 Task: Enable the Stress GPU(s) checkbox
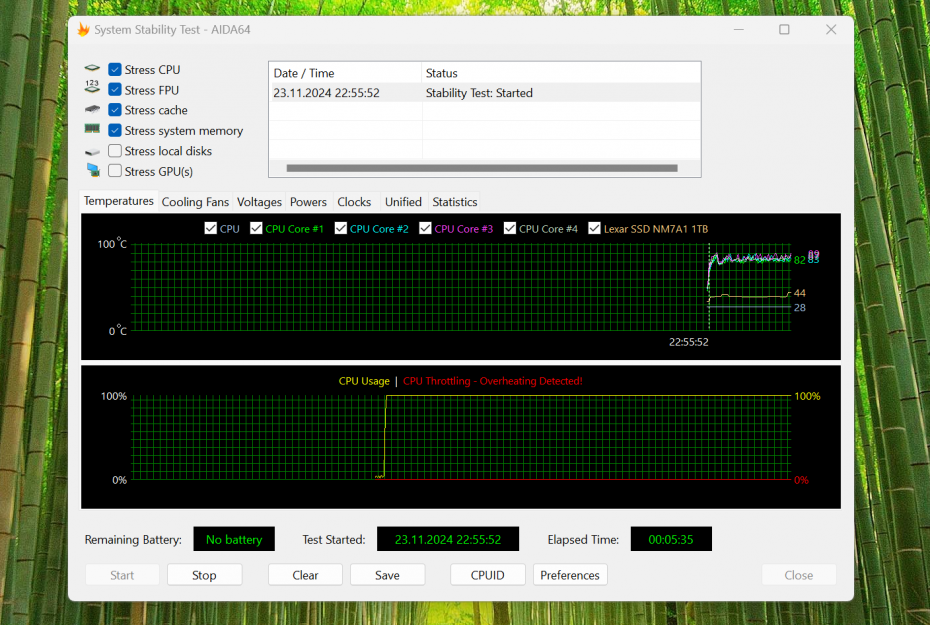click(115, 171)
